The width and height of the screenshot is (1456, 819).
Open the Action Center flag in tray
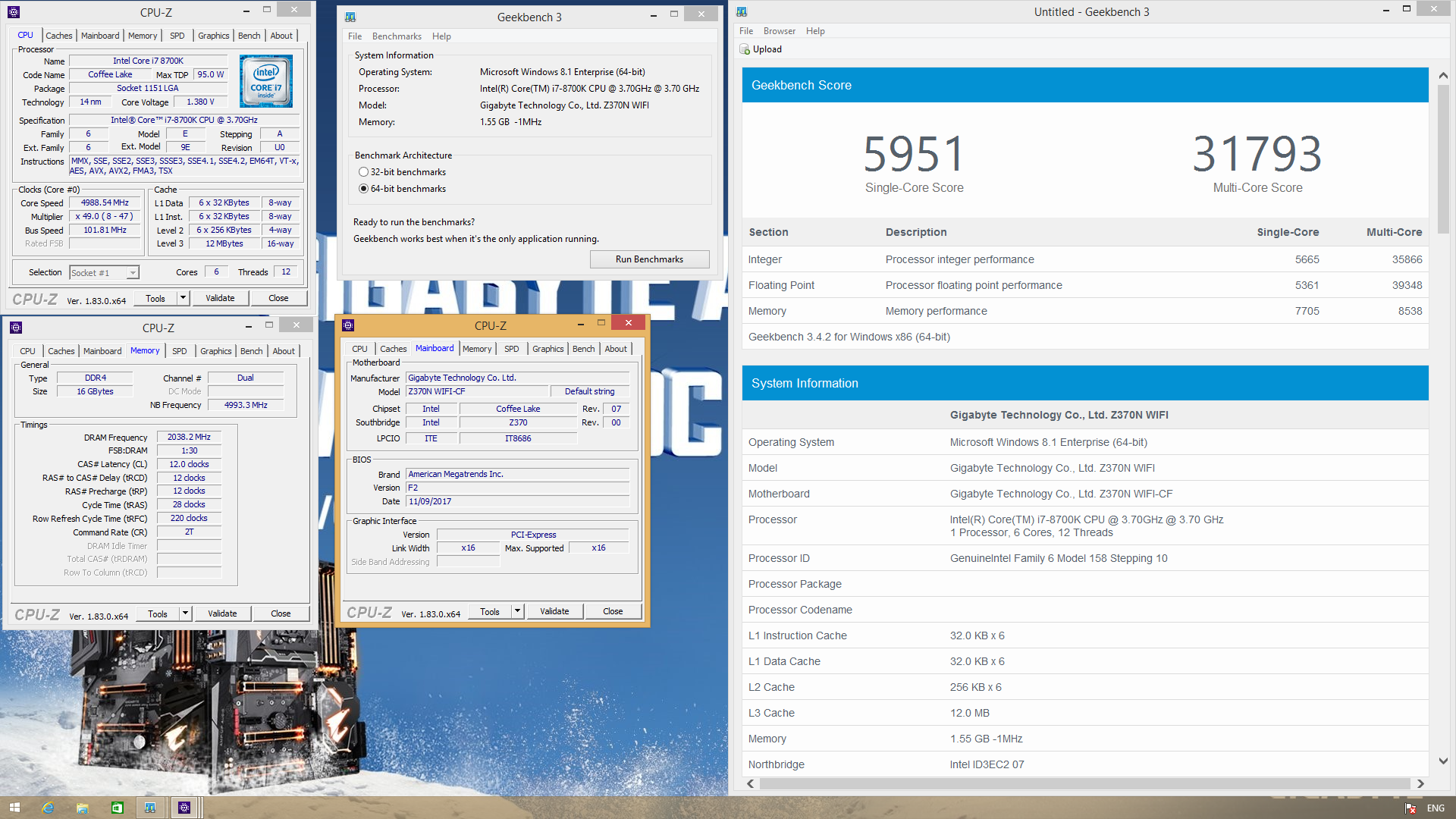pyautogui.click(x=1410, y=808)
